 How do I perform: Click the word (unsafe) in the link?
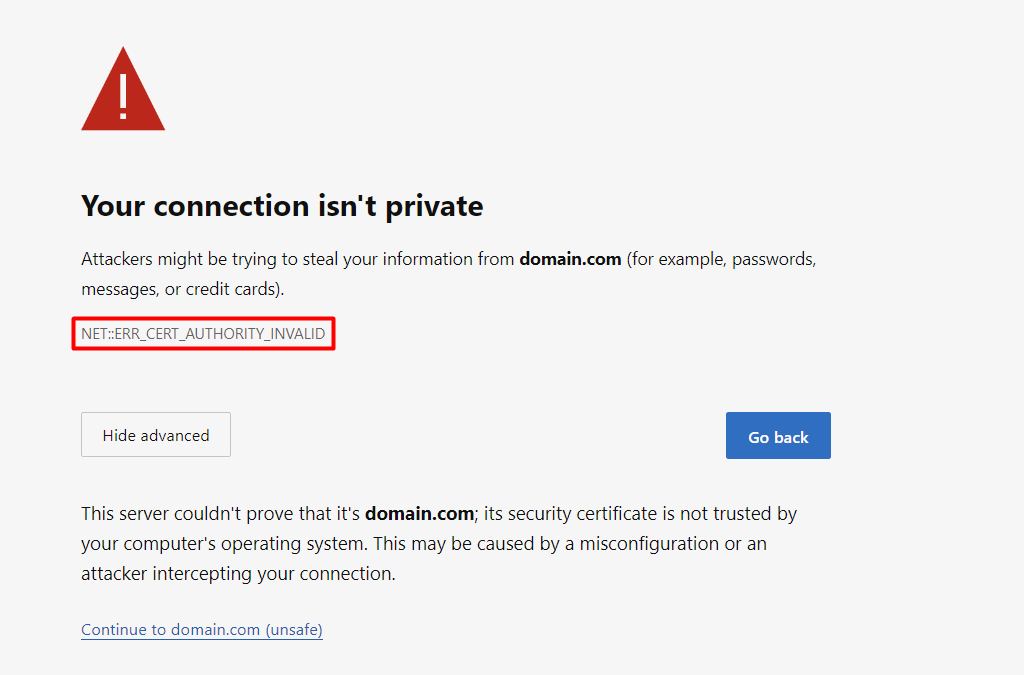[x=293, y=629]
